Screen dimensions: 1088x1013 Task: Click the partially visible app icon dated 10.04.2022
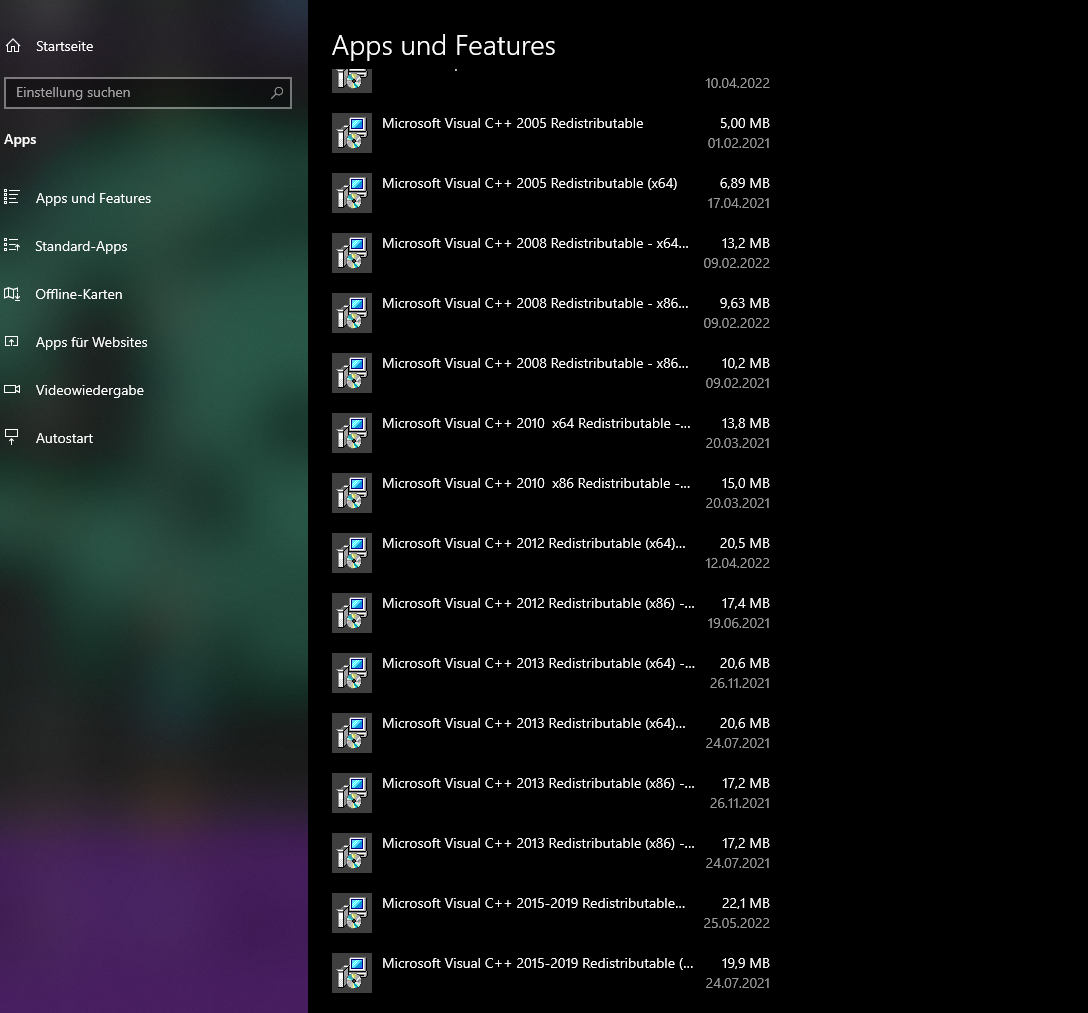point(352,80)
